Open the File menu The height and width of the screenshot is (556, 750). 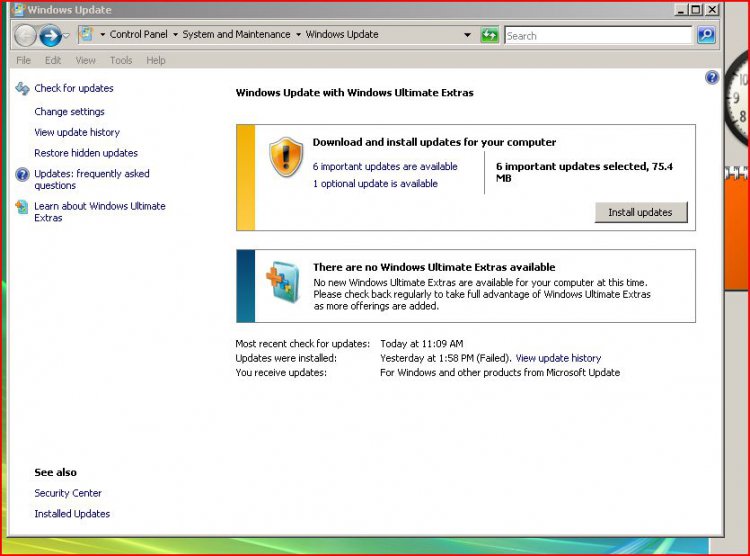pyautogui.click(x=23, y=60)
